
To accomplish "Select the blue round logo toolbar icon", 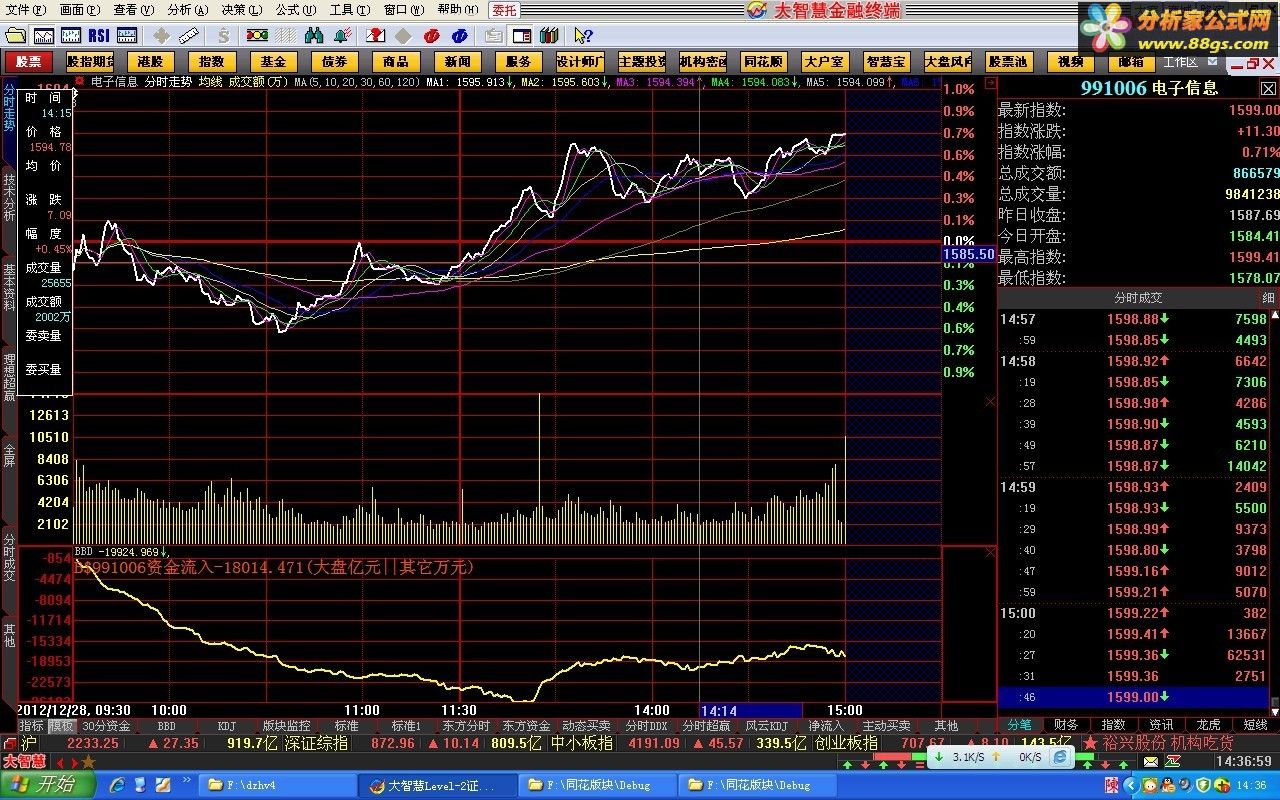I will pyautogui.click(x=459, y=36).
